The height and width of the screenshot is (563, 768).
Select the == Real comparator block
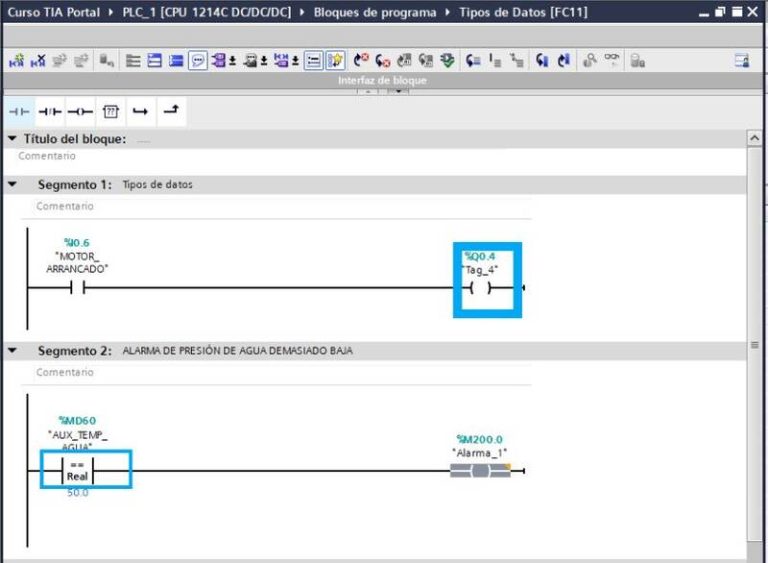pyautogui.click(x=77, y=470)
